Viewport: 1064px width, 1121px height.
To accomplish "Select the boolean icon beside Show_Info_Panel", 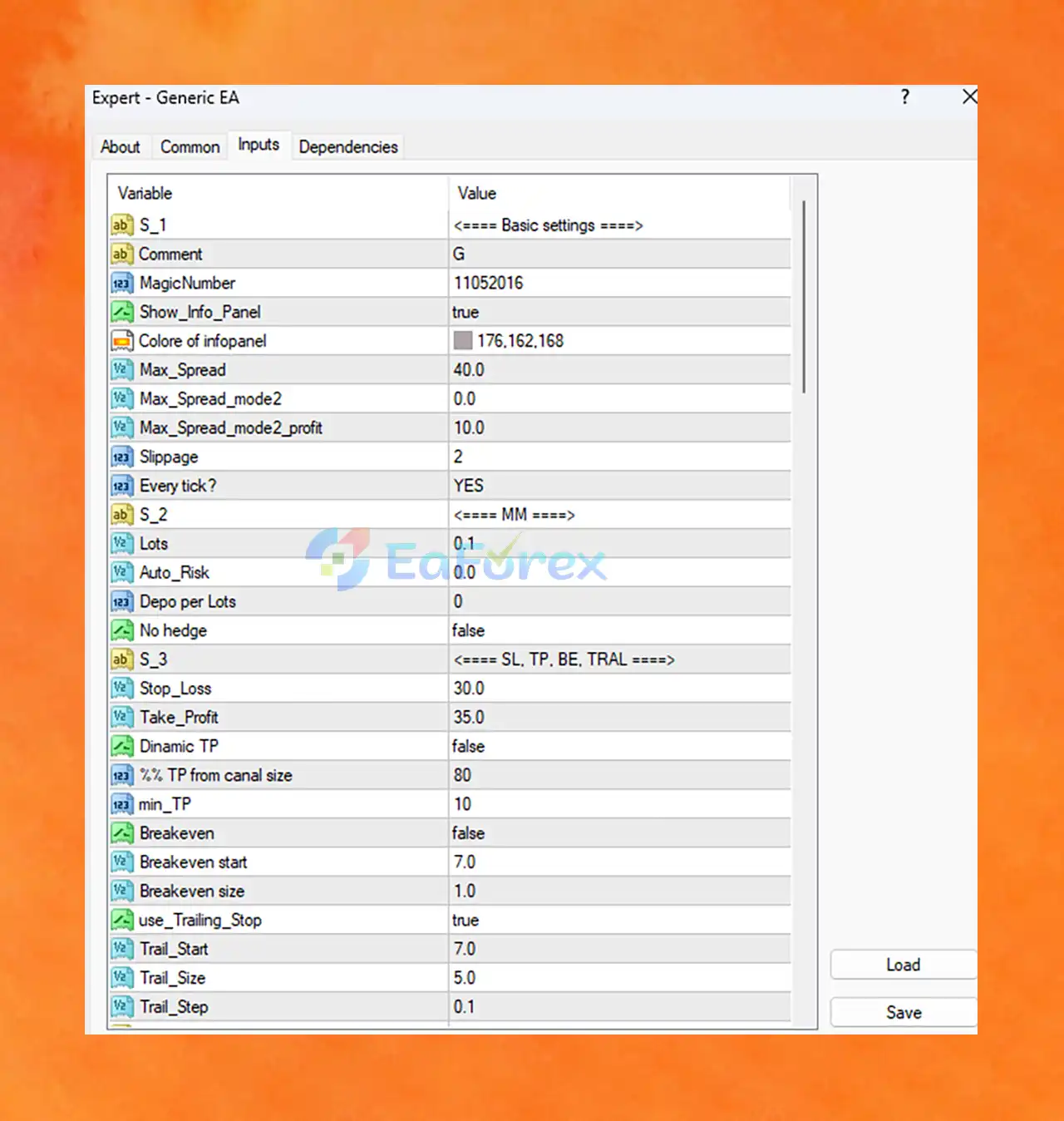I will [x=121, y=312].
